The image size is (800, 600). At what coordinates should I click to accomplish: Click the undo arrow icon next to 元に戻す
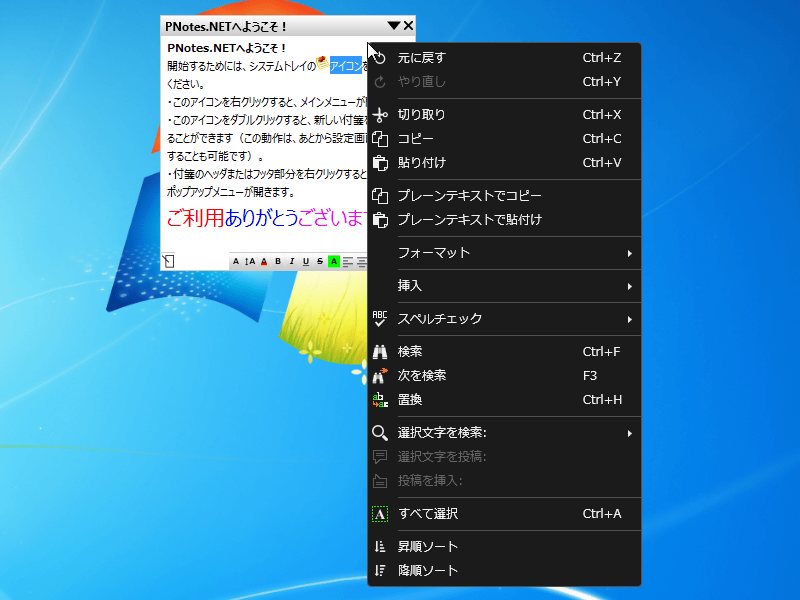point(380,58)
